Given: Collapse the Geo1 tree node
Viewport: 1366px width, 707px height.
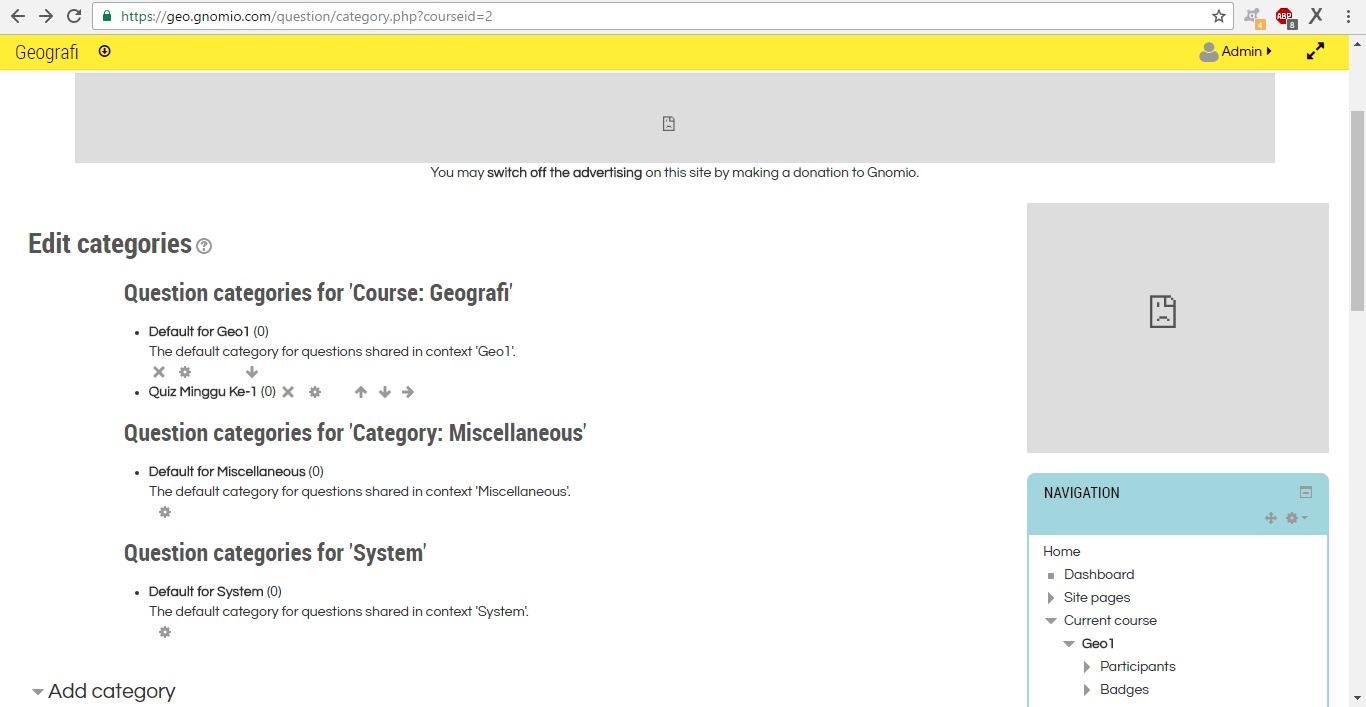Looking at the screenshot, I should 1069,644.
